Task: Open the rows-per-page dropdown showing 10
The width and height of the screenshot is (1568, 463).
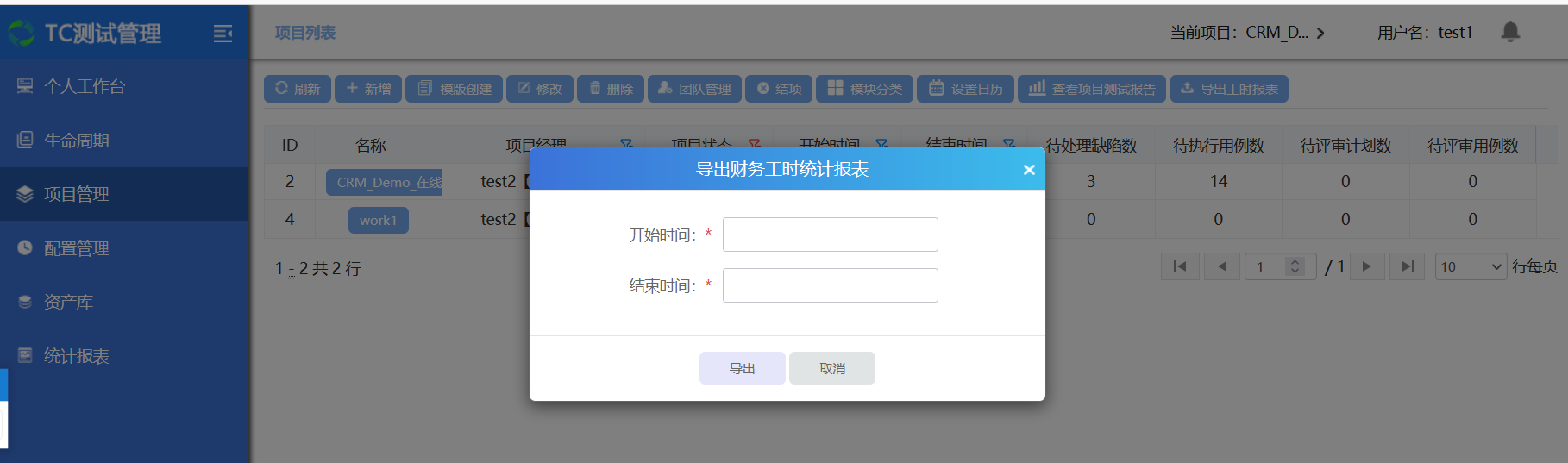Action: point(1471,266)
